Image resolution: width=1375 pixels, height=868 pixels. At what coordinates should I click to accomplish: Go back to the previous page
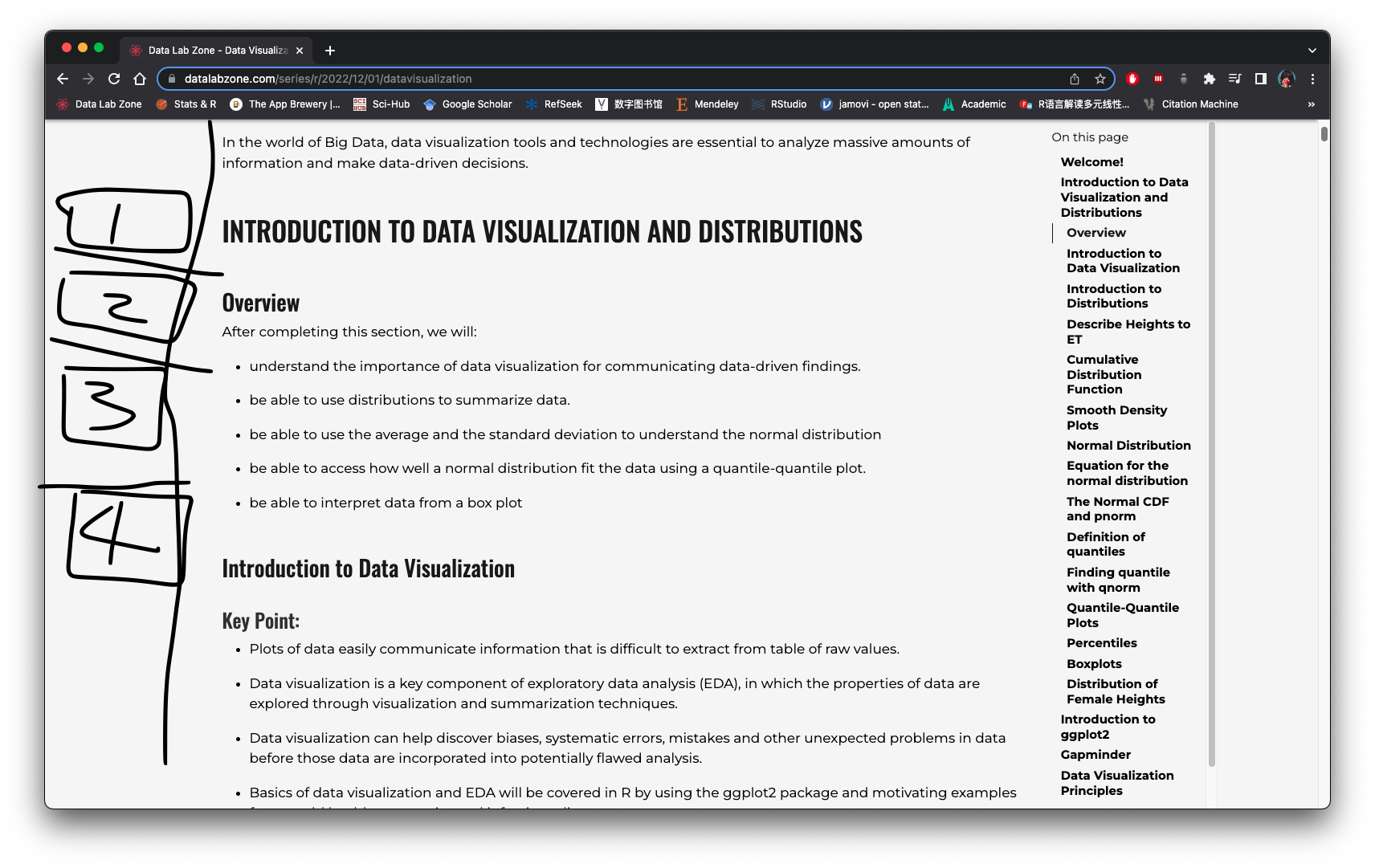click(x=63, y=79)
